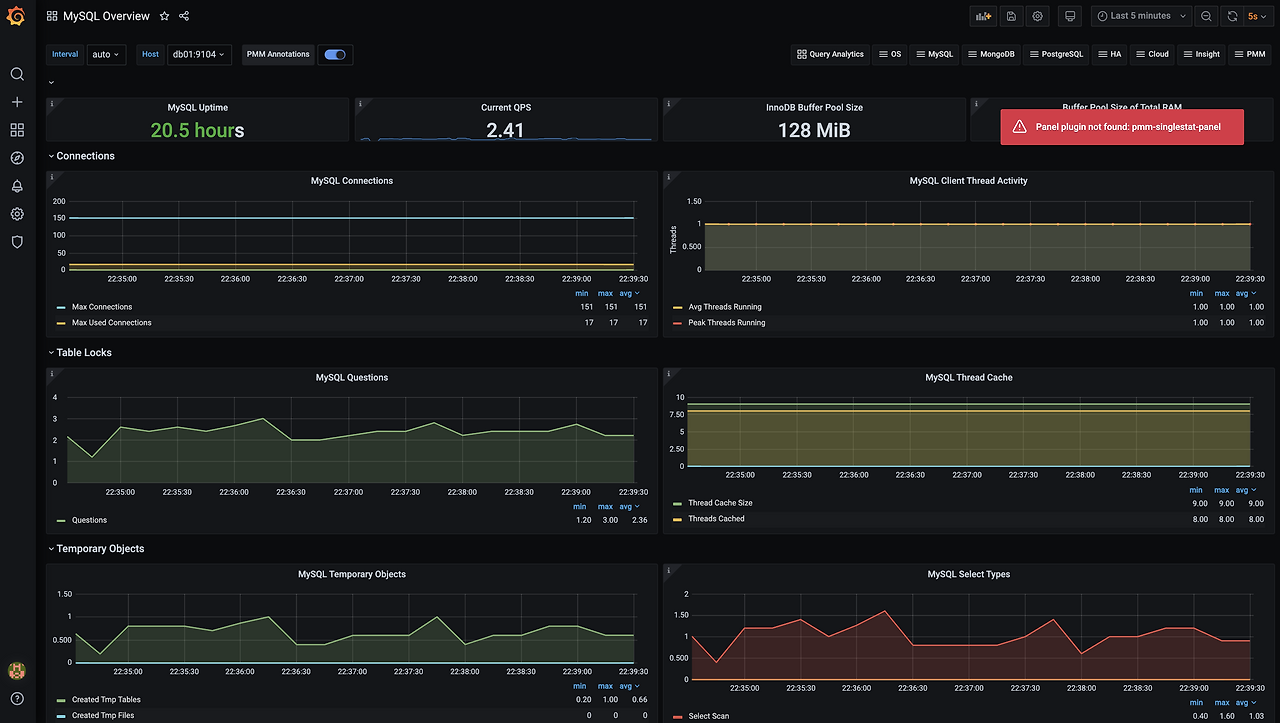Click the Query Analytics link
The width and height of the screenshot is (1280, 723).
830,54
